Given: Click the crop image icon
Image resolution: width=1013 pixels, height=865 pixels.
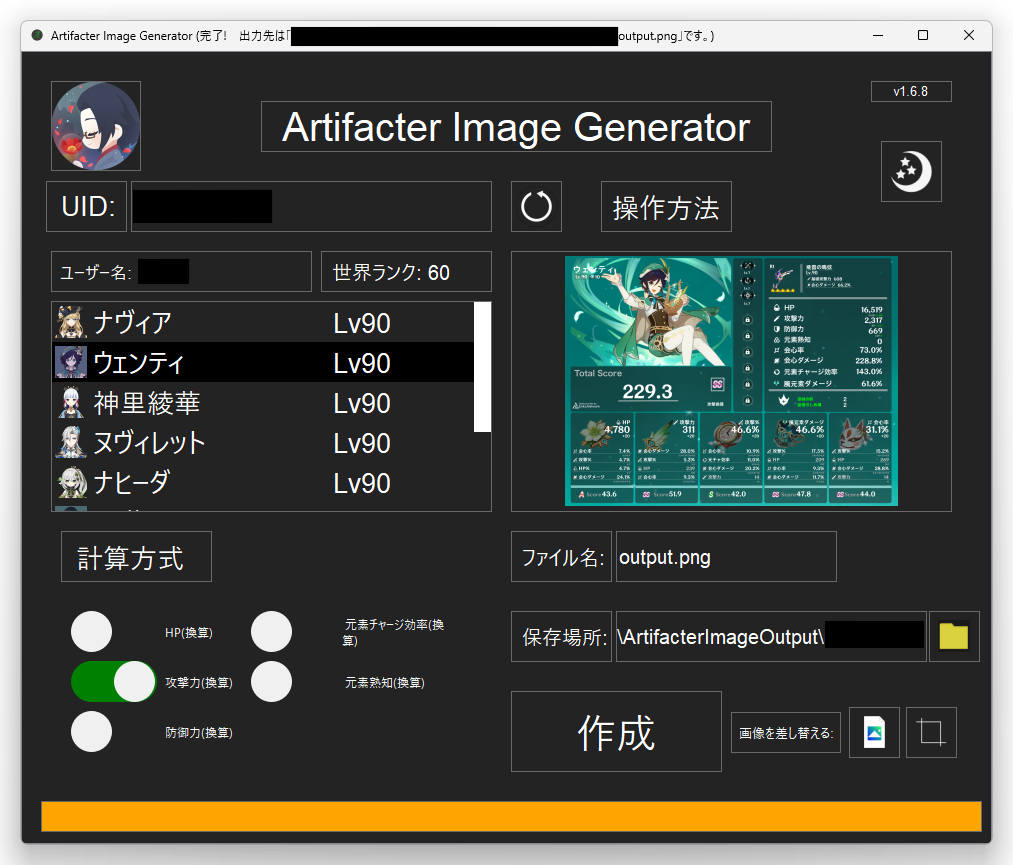Looking at the screenshot, I should click(x=931, y=733).
